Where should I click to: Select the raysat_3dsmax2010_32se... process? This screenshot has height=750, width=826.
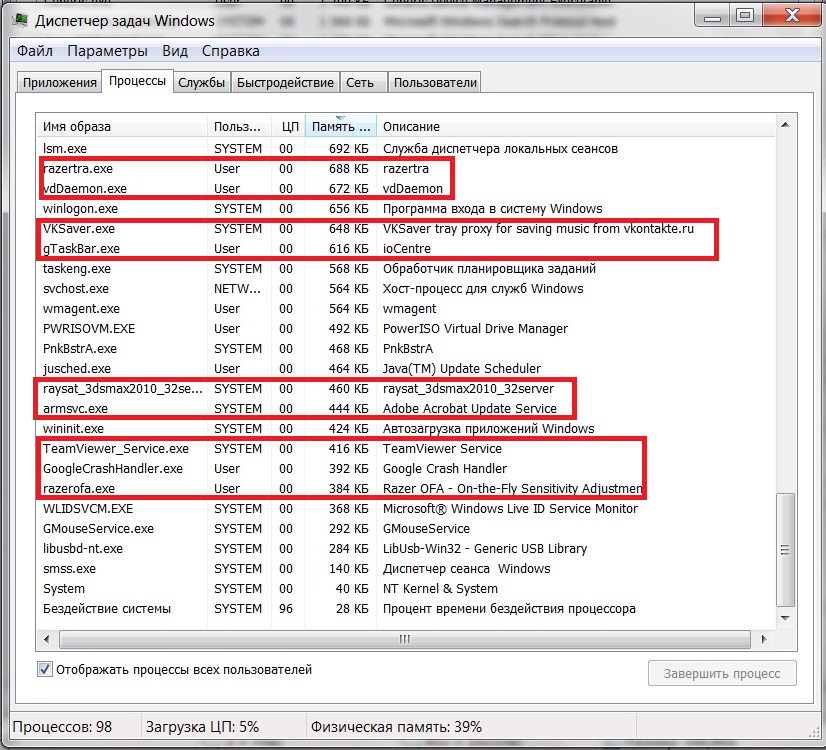[406, 389]
